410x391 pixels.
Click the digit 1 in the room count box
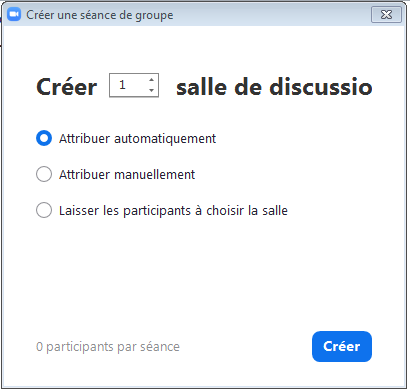coord(122,85)
